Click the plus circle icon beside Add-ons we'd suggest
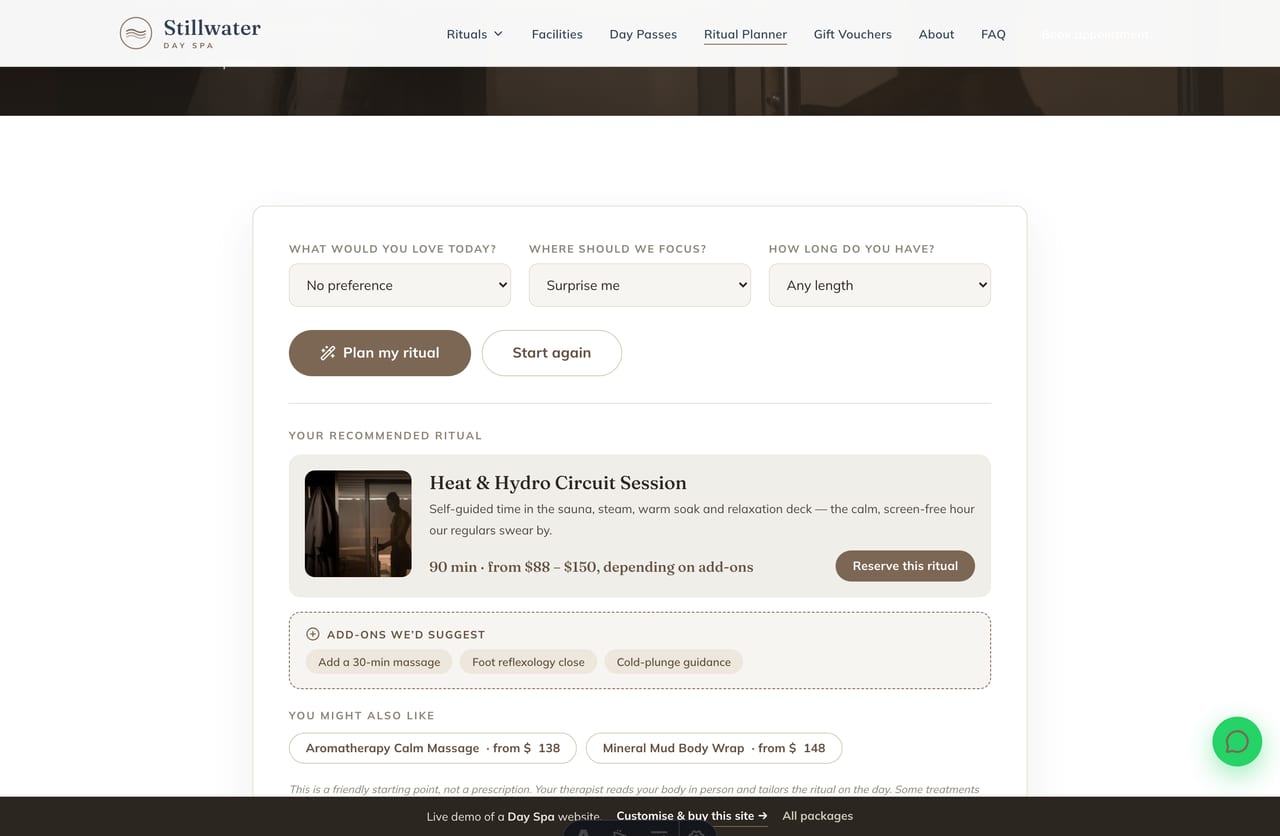The image size is (1280, 836). tap(313, 634)
